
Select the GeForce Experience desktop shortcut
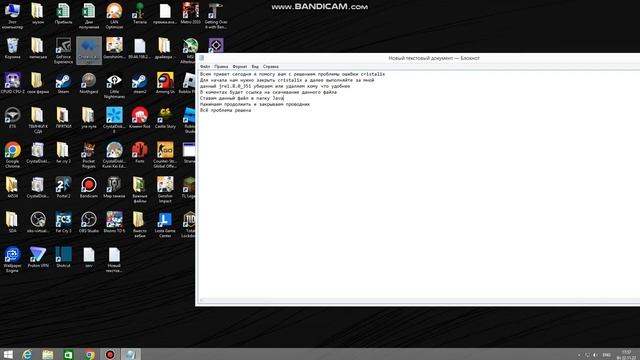63,51
